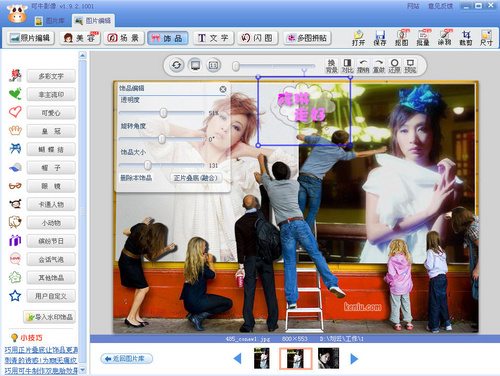
Task: Toggle the 对比 compare view
Action: click(x=347, y=66)
